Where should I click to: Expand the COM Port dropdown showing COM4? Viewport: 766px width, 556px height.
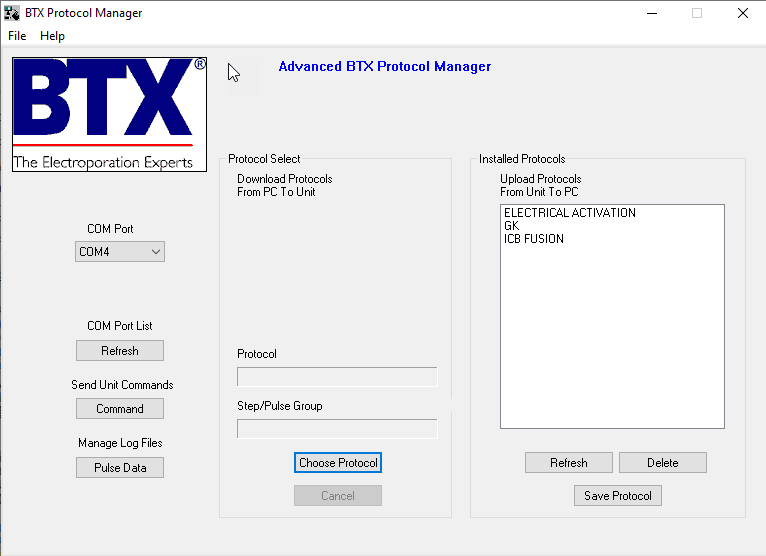[120, 252]
